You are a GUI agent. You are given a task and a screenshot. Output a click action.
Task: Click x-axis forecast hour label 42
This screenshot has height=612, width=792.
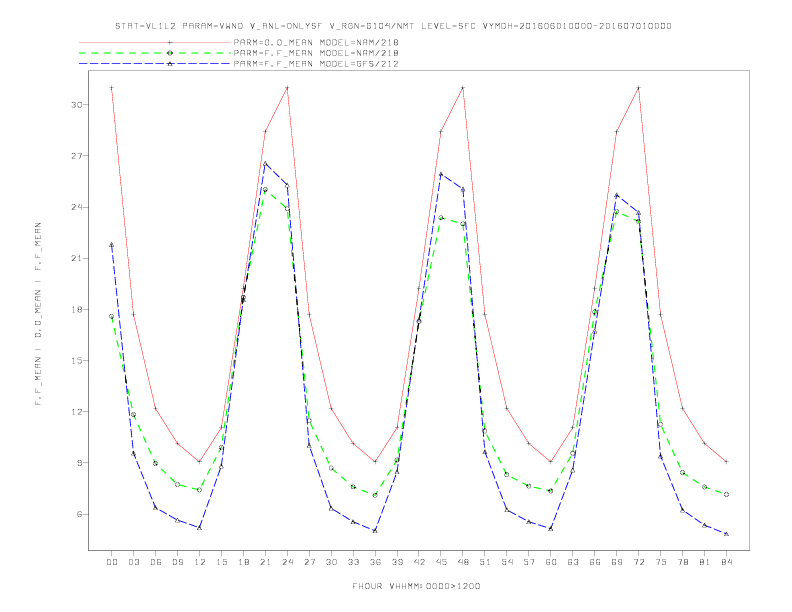[419, 562]
